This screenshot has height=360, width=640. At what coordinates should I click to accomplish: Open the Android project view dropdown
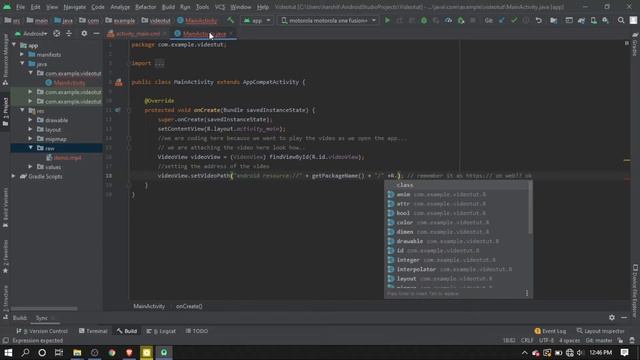tap(31, 33)
